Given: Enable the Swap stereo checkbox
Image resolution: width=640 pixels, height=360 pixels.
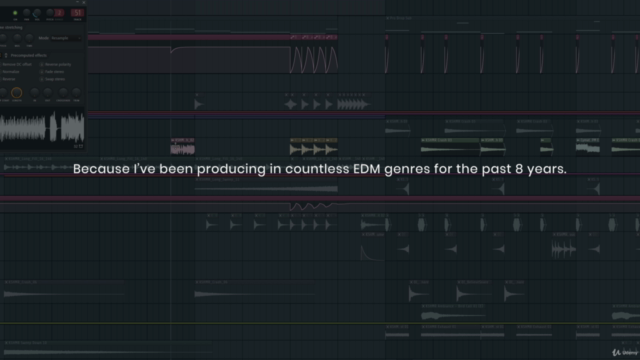Looking at the screenshot, I should pos(42,79).
